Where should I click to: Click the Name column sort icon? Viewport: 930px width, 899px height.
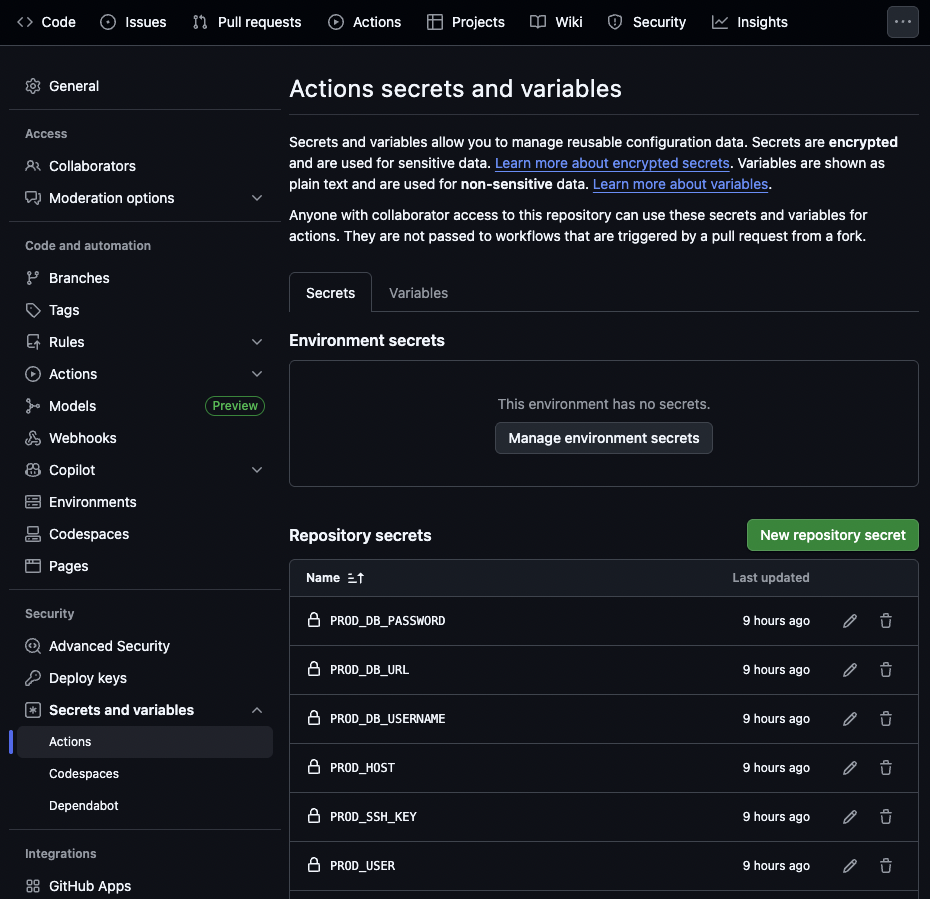tap(356, 578)
